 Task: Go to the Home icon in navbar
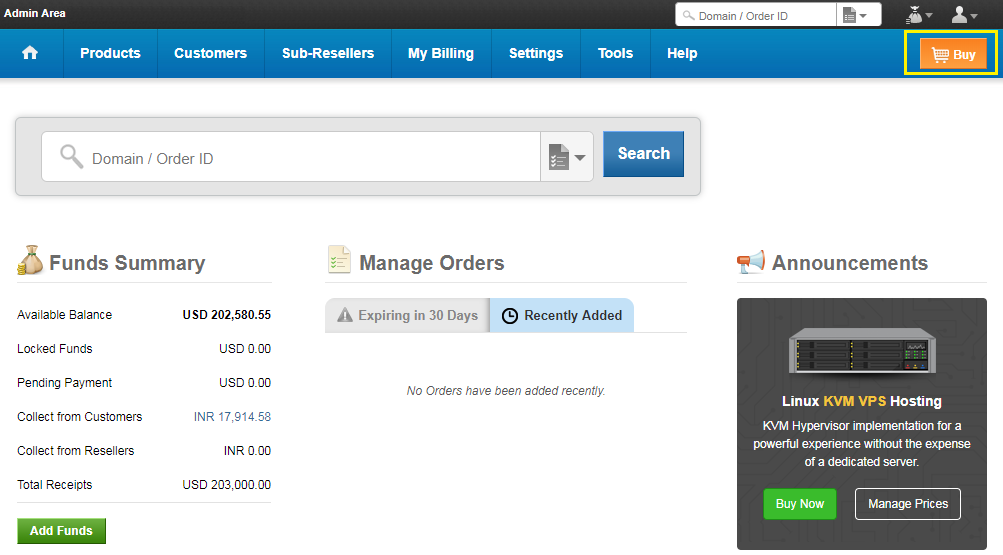(x=30, y=53)
